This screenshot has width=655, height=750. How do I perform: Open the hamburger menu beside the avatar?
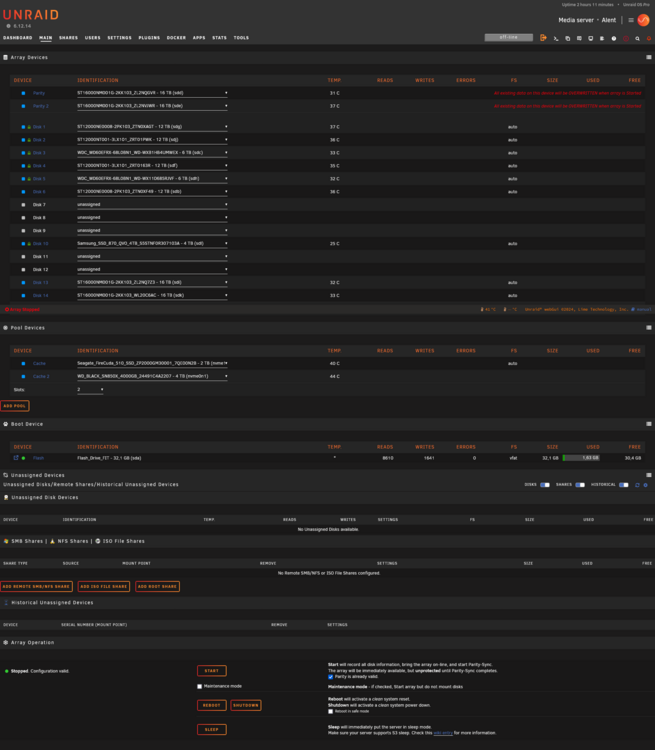pyautogui.click(x=631, y=20)
